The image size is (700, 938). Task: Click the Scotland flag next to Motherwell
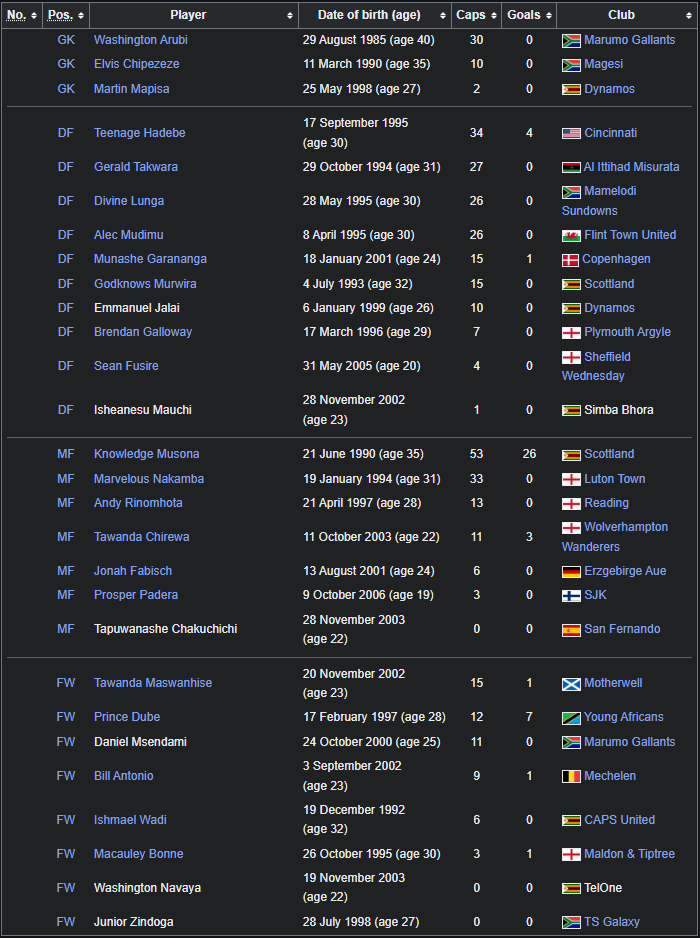click(571, 684)
